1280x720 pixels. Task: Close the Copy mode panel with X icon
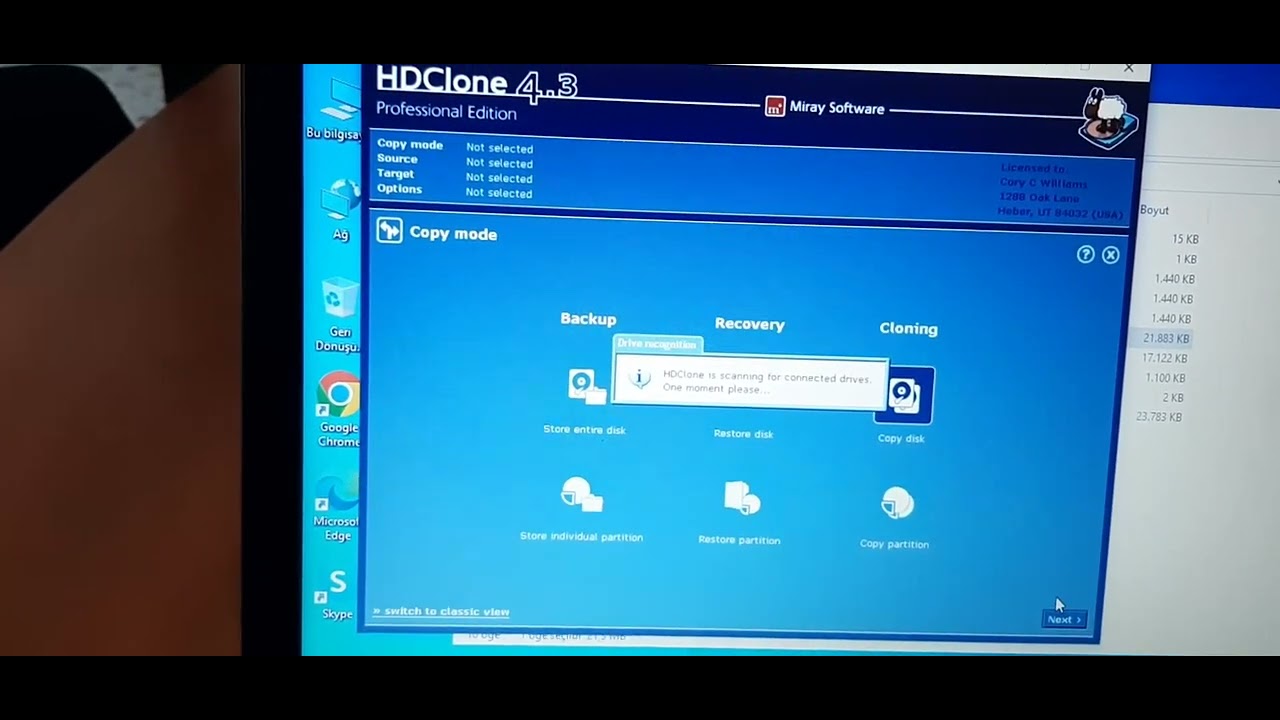pyautogui.click(x=1110, y=255)
